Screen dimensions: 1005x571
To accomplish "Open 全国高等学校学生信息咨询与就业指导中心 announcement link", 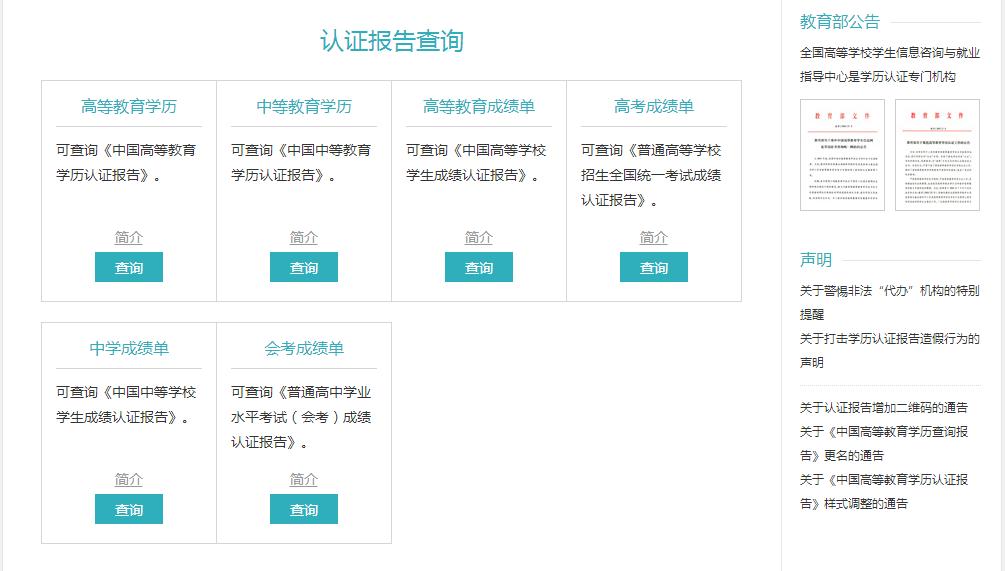I will (890, 65).
